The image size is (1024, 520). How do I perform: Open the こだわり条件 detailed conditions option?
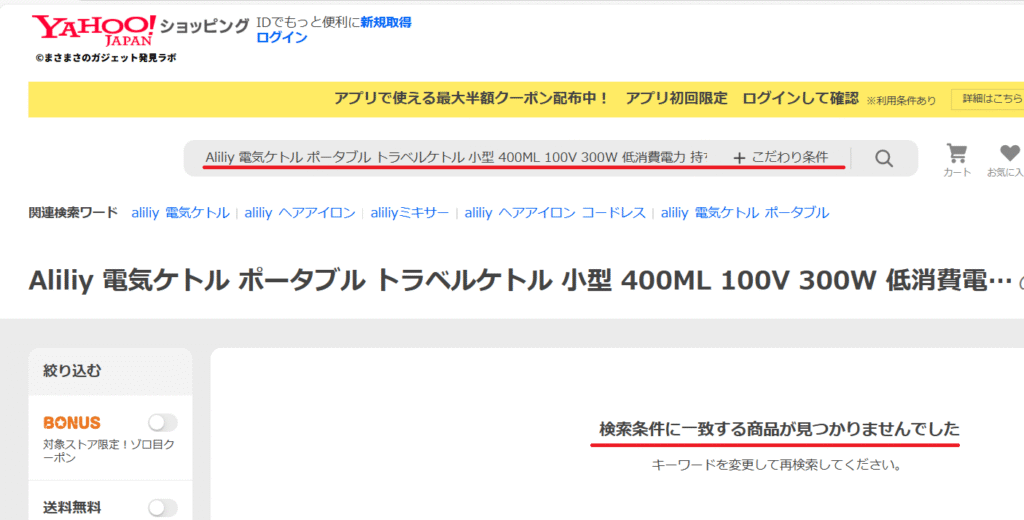(x=781, y=157)
